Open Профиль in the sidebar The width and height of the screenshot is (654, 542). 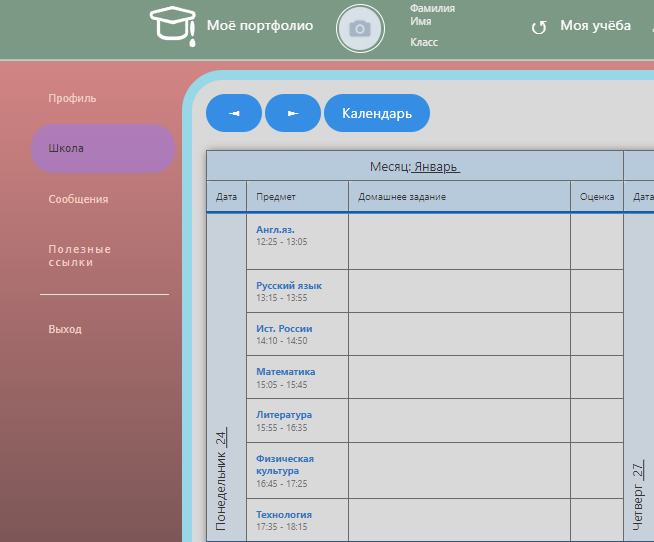point(72,98)
